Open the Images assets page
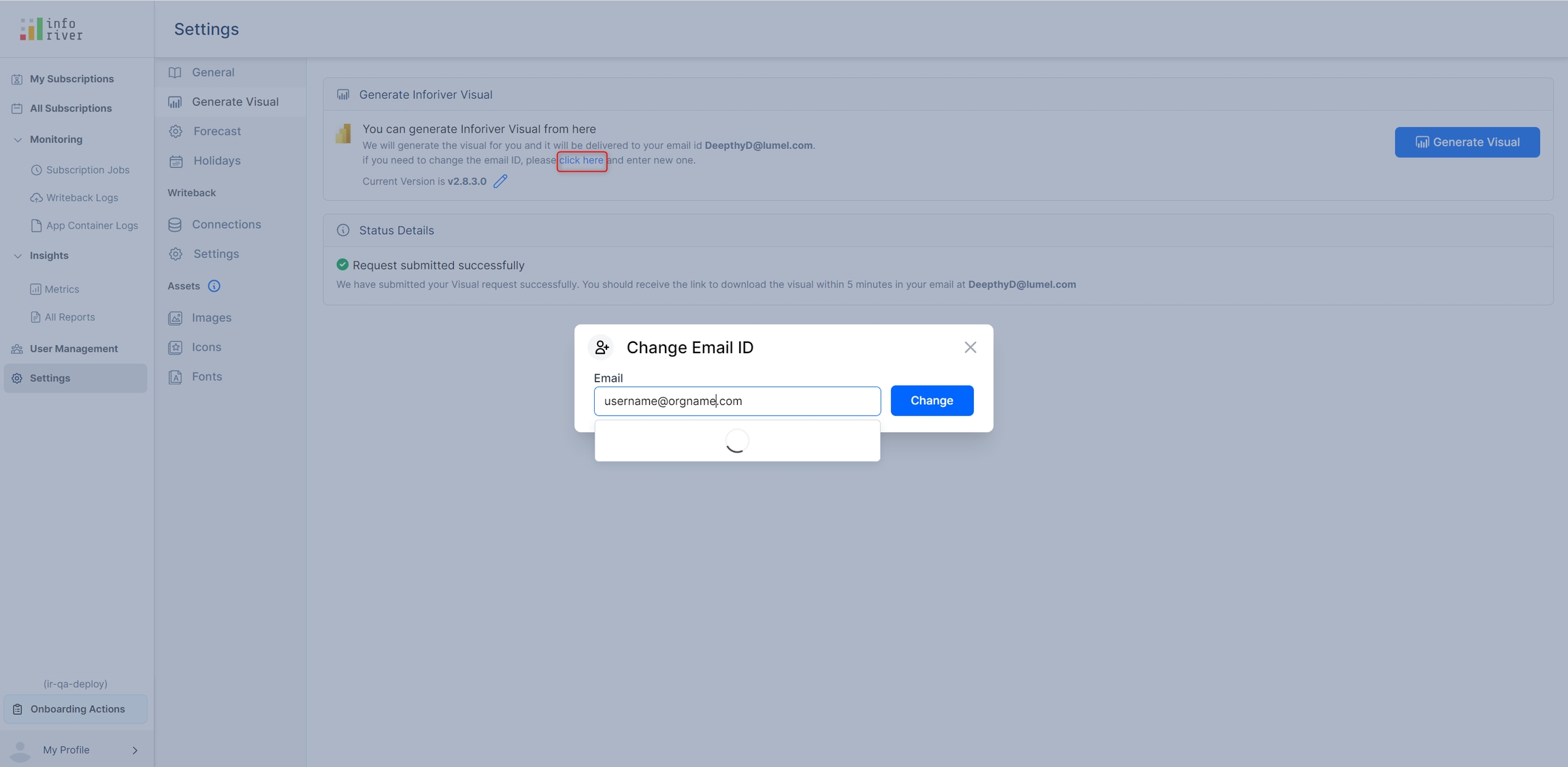1568x767 pixels. click(211, 317)
